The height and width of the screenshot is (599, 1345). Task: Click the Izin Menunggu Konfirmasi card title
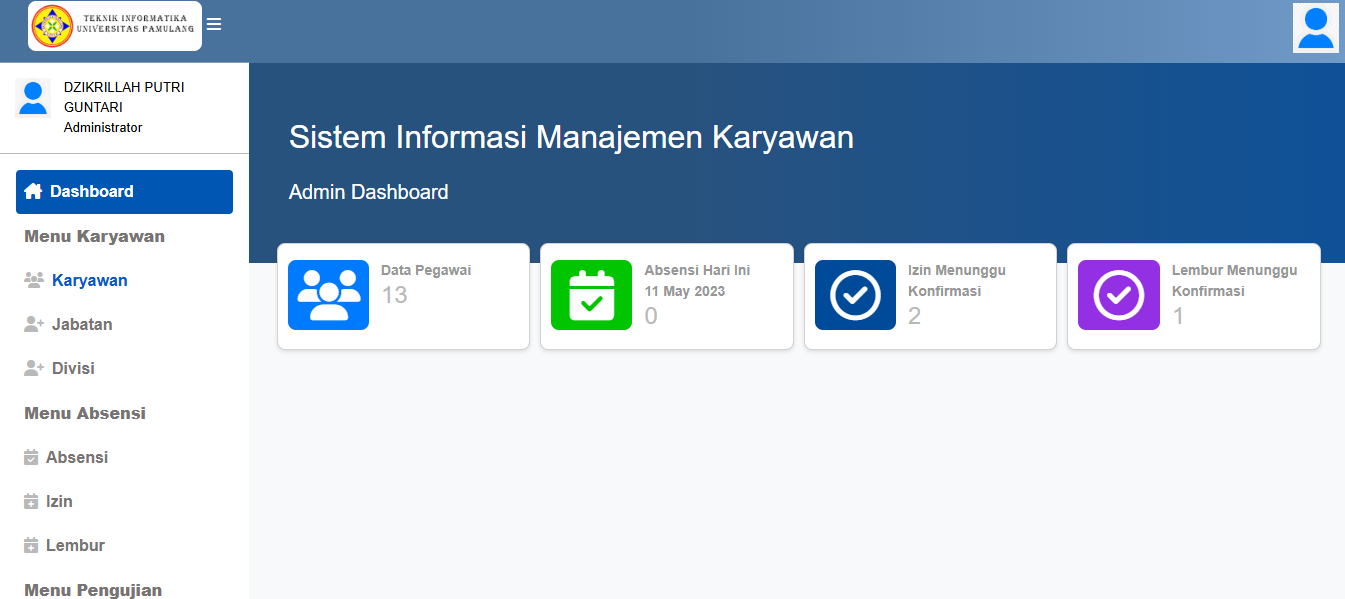point(956,281)
